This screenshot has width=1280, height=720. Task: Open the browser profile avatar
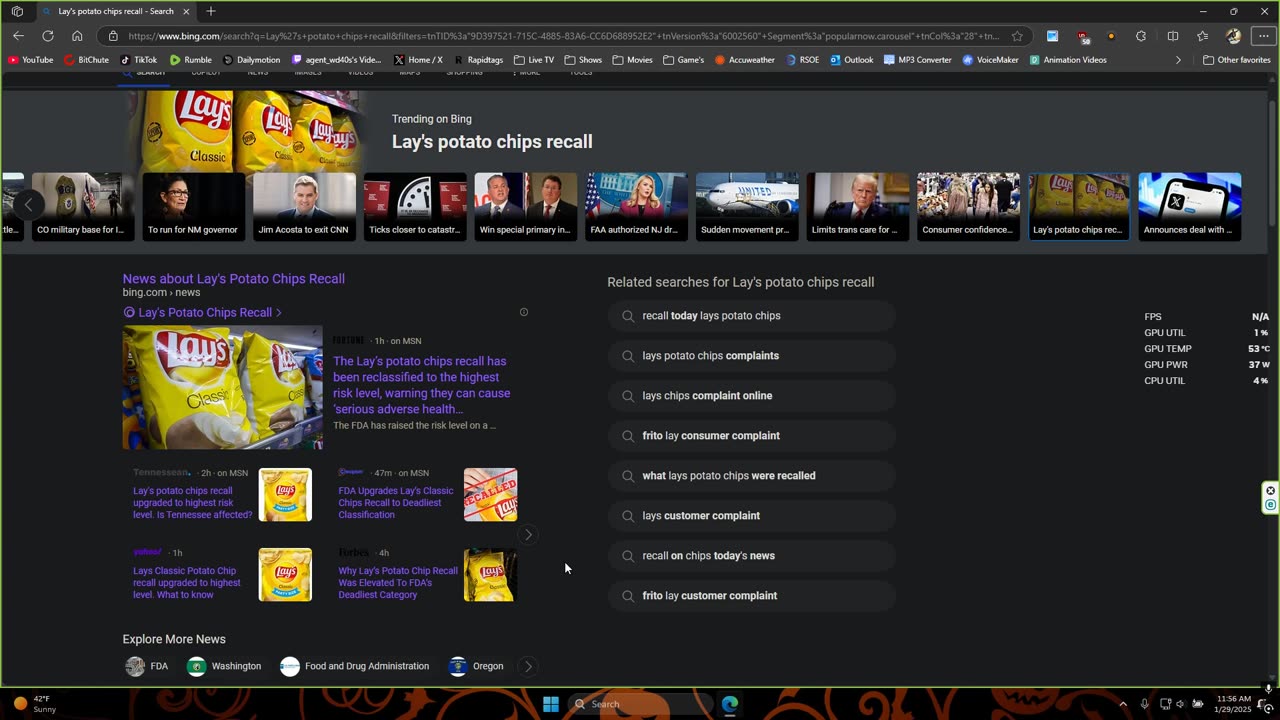click(1233, 36)
